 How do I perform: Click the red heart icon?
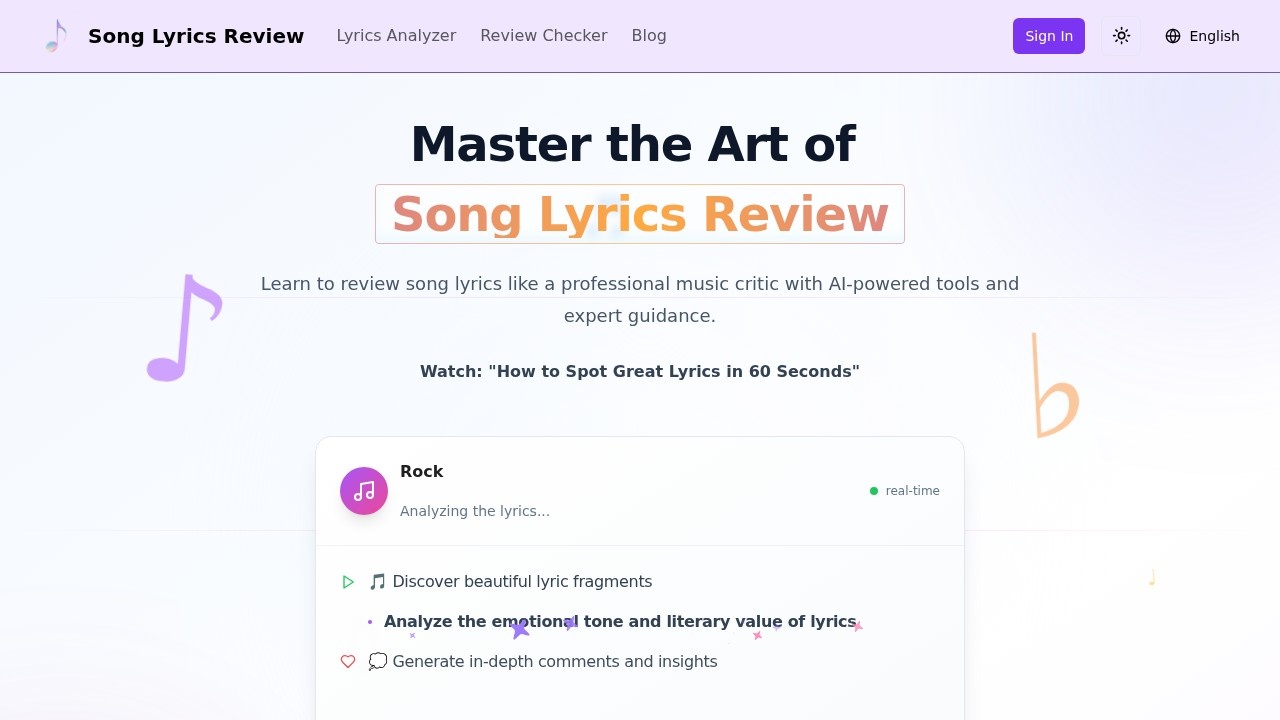click(x=348, y=661)
